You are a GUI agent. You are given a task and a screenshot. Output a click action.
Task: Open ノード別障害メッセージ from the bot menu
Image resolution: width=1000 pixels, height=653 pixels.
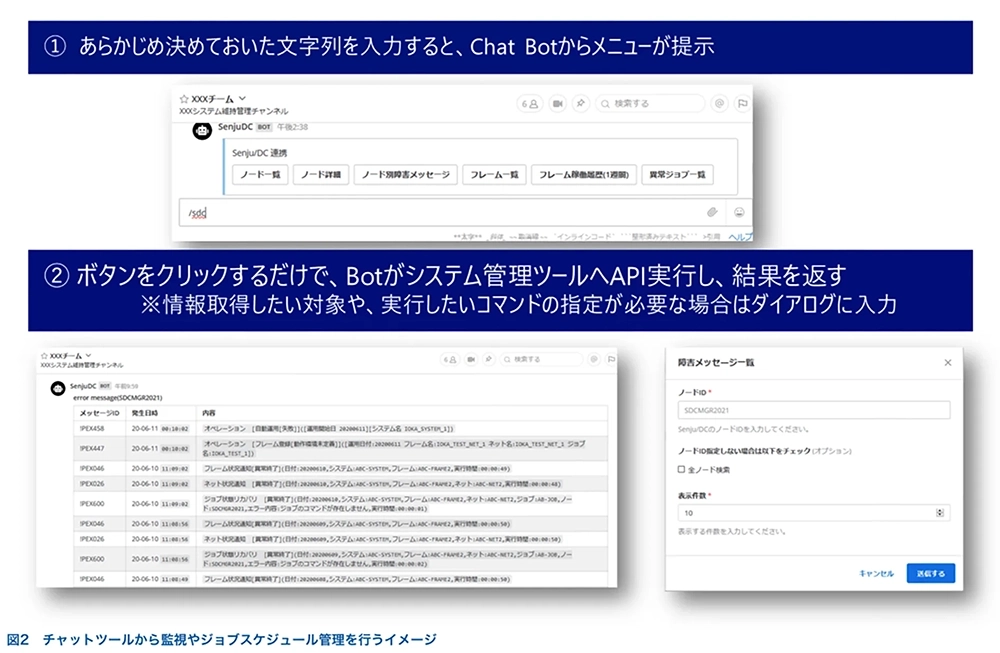[406, 175]
